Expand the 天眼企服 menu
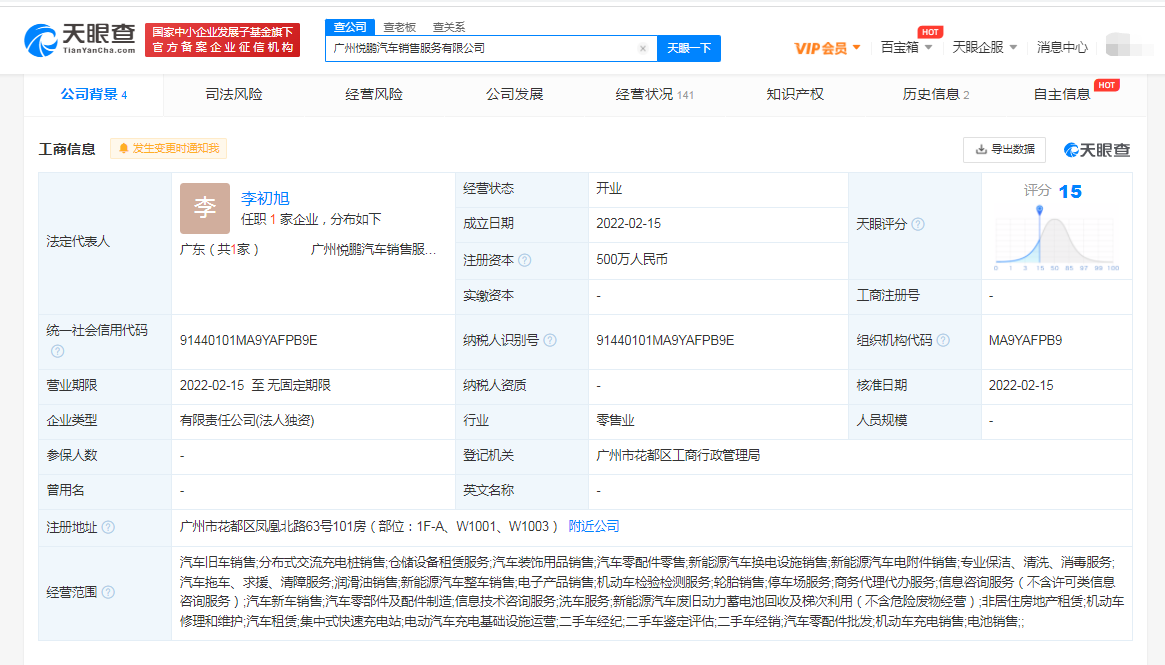The width and height of the screenshot is (1165, 665). [984, 48]
